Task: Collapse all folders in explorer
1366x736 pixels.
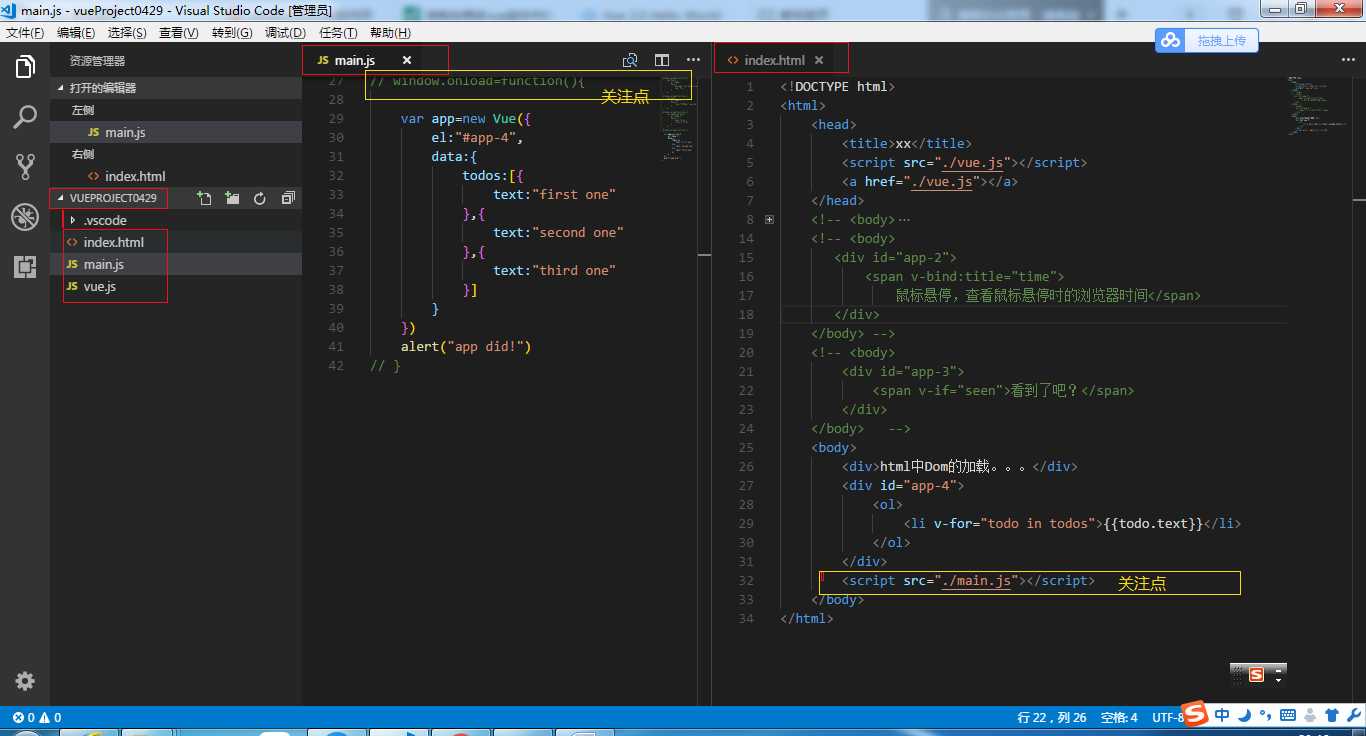Action: tap(288, 198)
